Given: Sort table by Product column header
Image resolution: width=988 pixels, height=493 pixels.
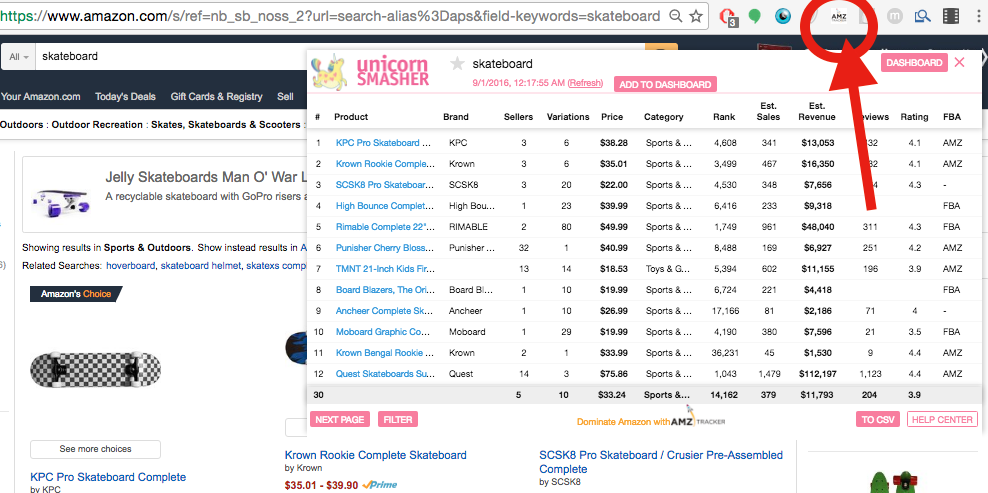Looking at the screenshot, I should (x=351, y=117).
